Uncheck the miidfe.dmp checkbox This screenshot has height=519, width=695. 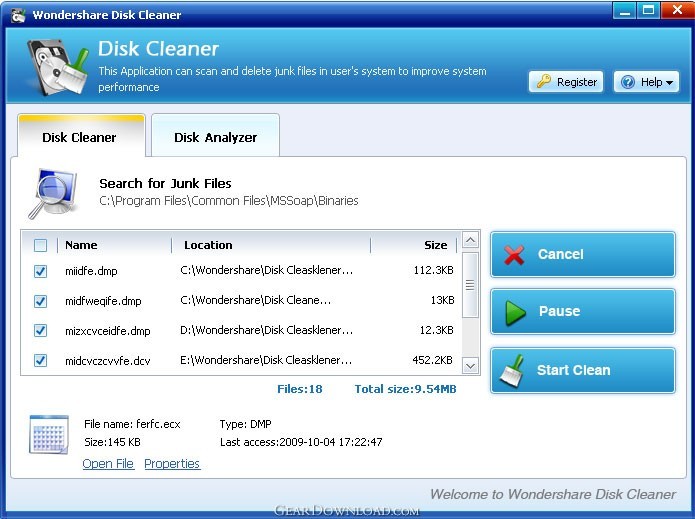tap(40, 271)
